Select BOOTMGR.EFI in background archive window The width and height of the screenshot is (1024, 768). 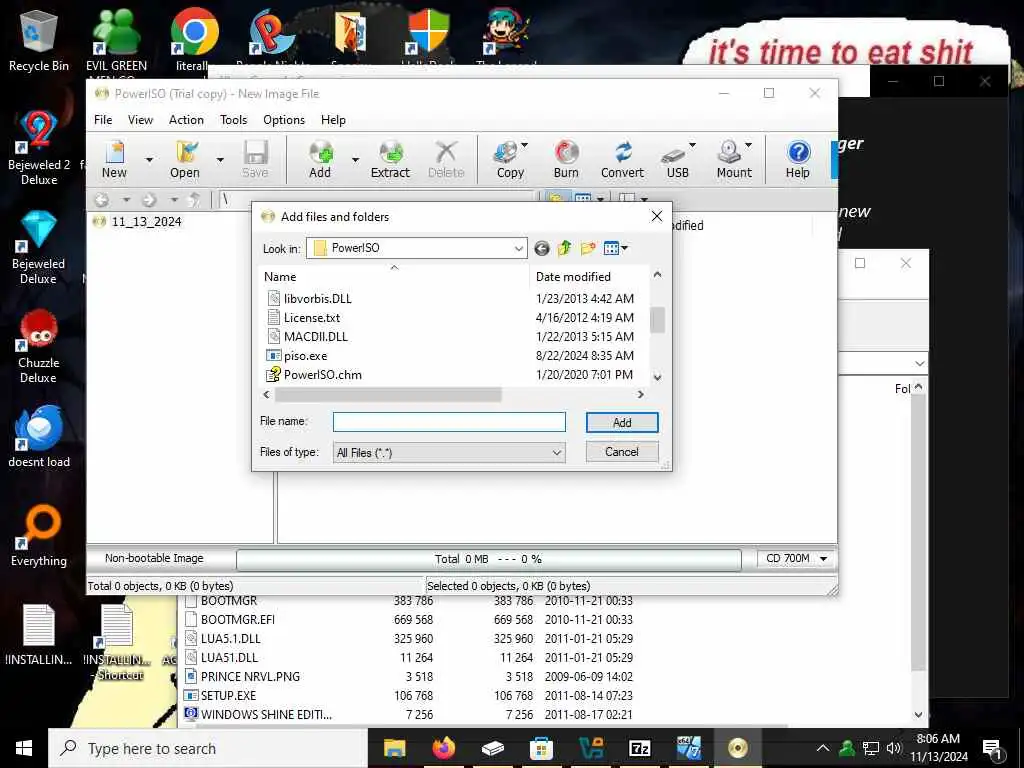[x=238, y=619]
